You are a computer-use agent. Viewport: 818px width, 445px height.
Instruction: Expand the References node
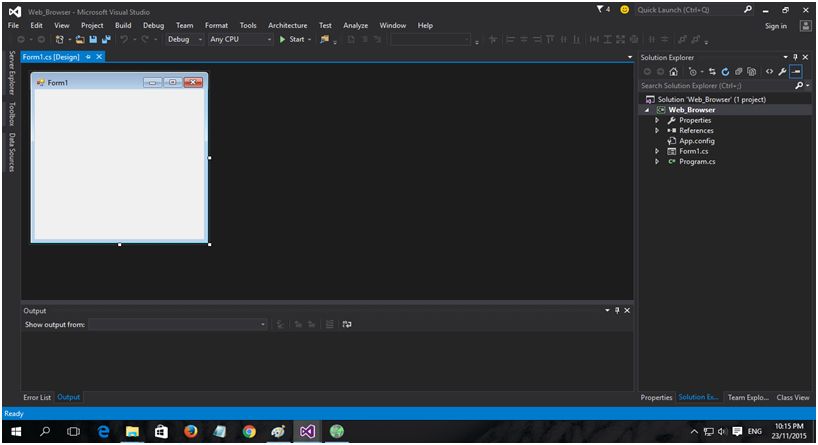(657, 130)
